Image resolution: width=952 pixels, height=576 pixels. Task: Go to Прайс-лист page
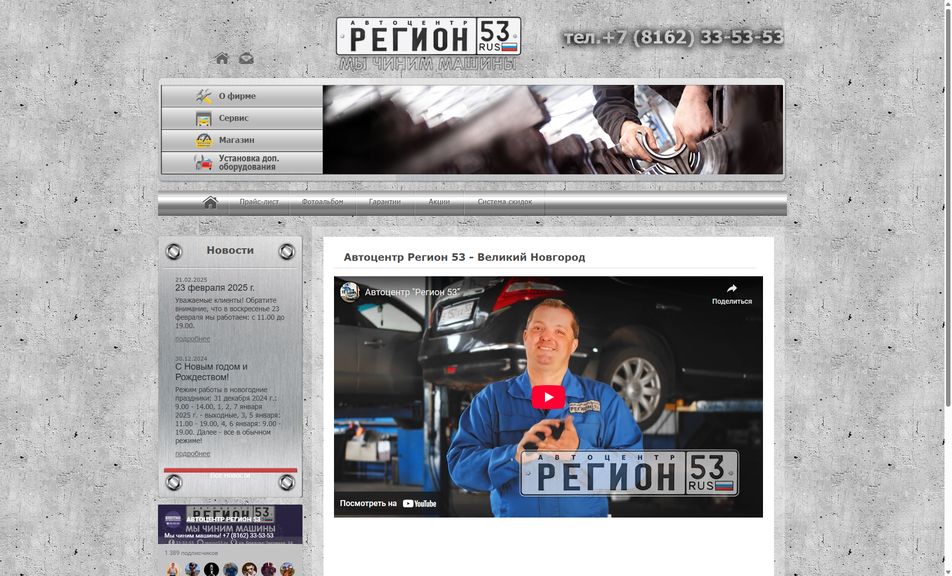[x=259, y=202]
